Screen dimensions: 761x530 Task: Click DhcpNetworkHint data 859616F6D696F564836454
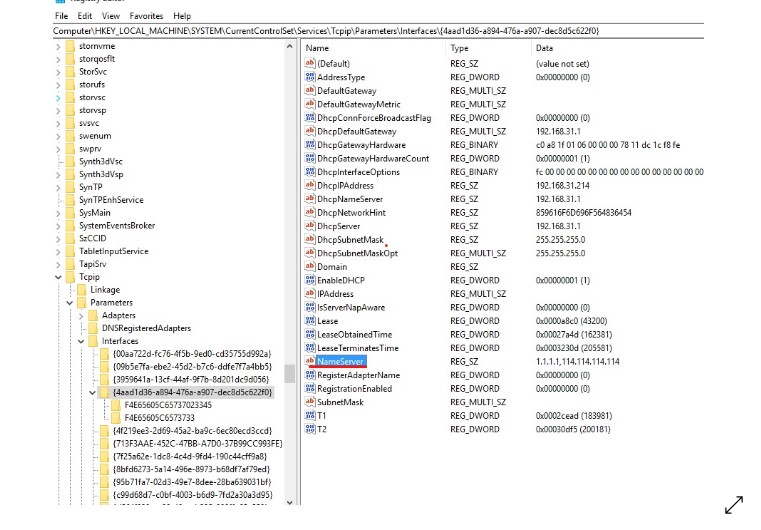pos(583,213)
